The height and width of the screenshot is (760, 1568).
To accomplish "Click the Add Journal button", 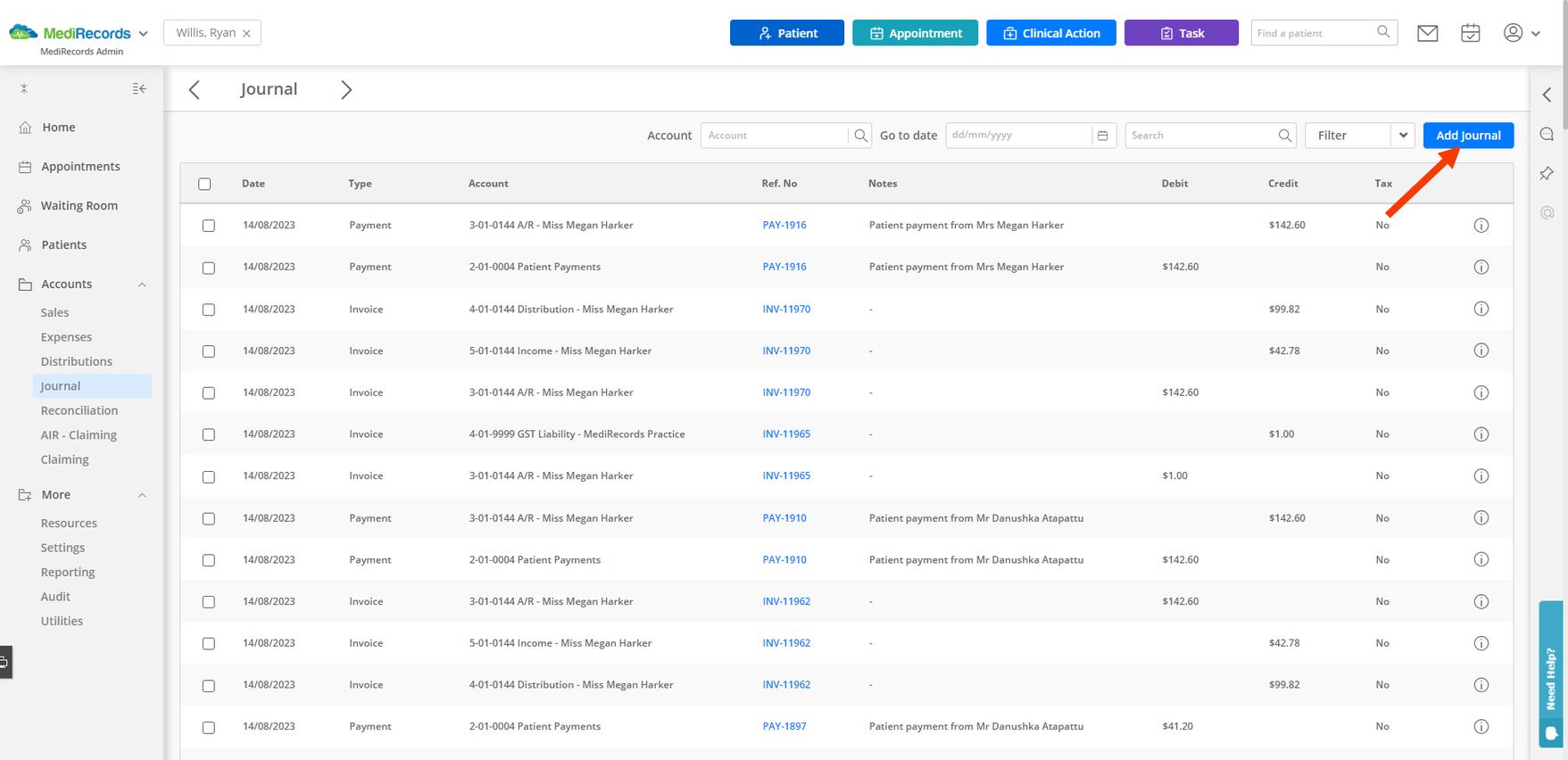I will pos(1468,136).
